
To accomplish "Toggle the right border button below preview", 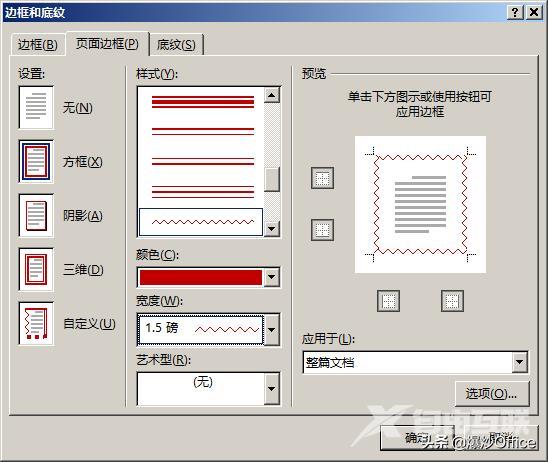I will click(452, 301).
